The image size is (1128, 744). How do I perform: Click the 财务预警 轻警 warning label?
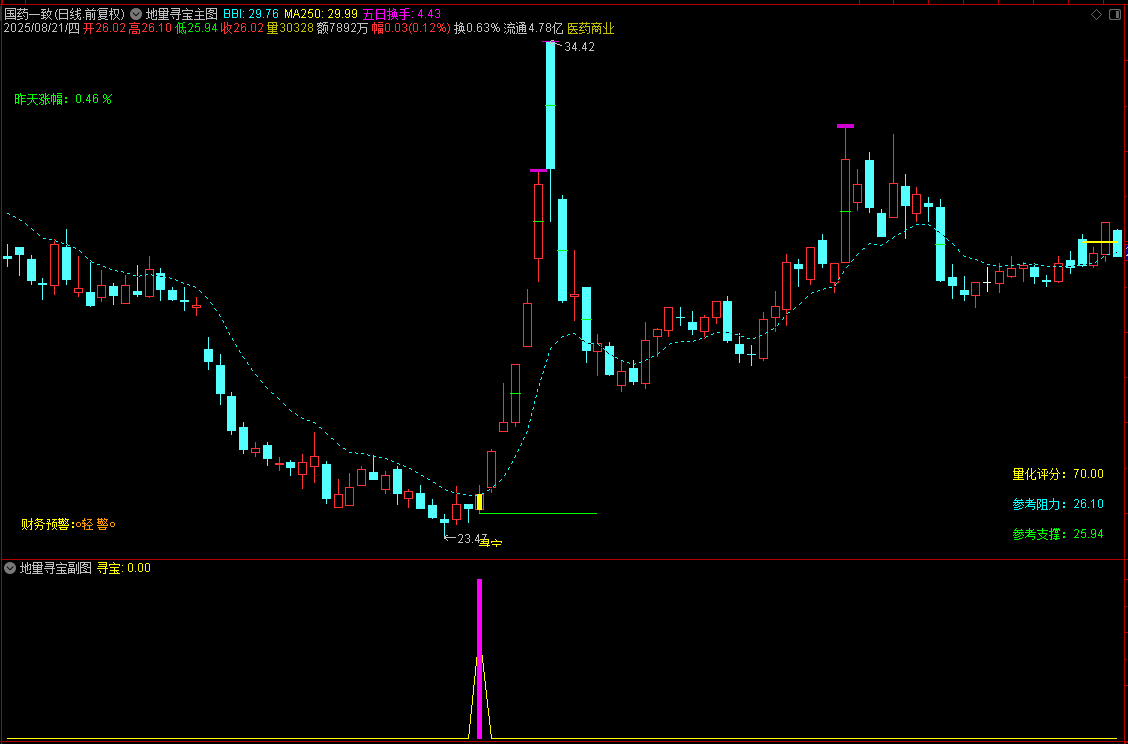click(x=68, y=525)
